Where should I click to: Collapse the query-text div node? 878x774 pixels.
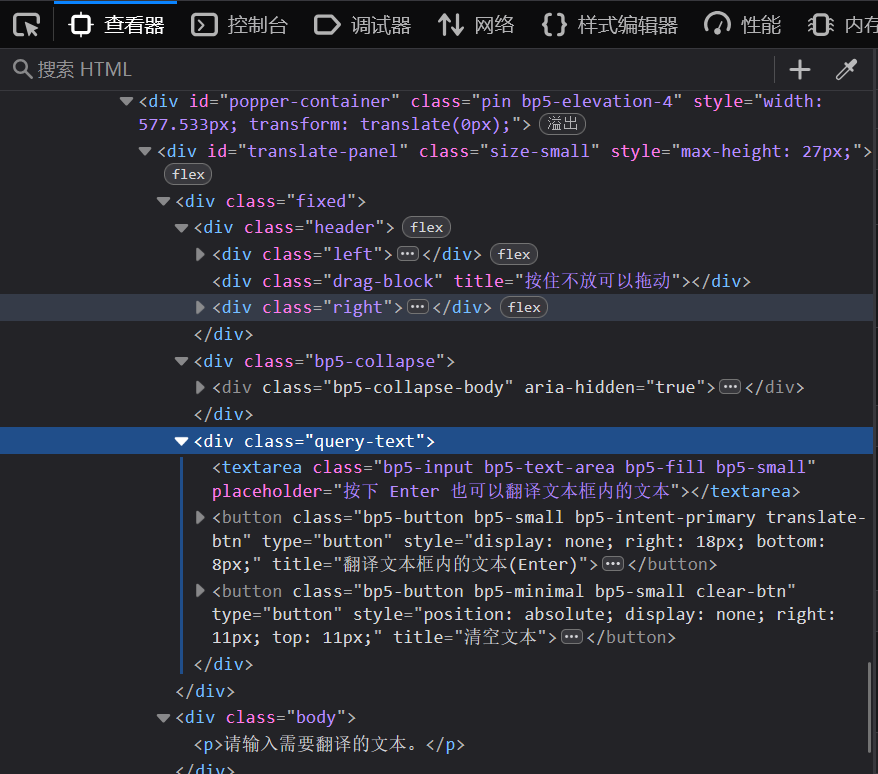tap(181, 441)
